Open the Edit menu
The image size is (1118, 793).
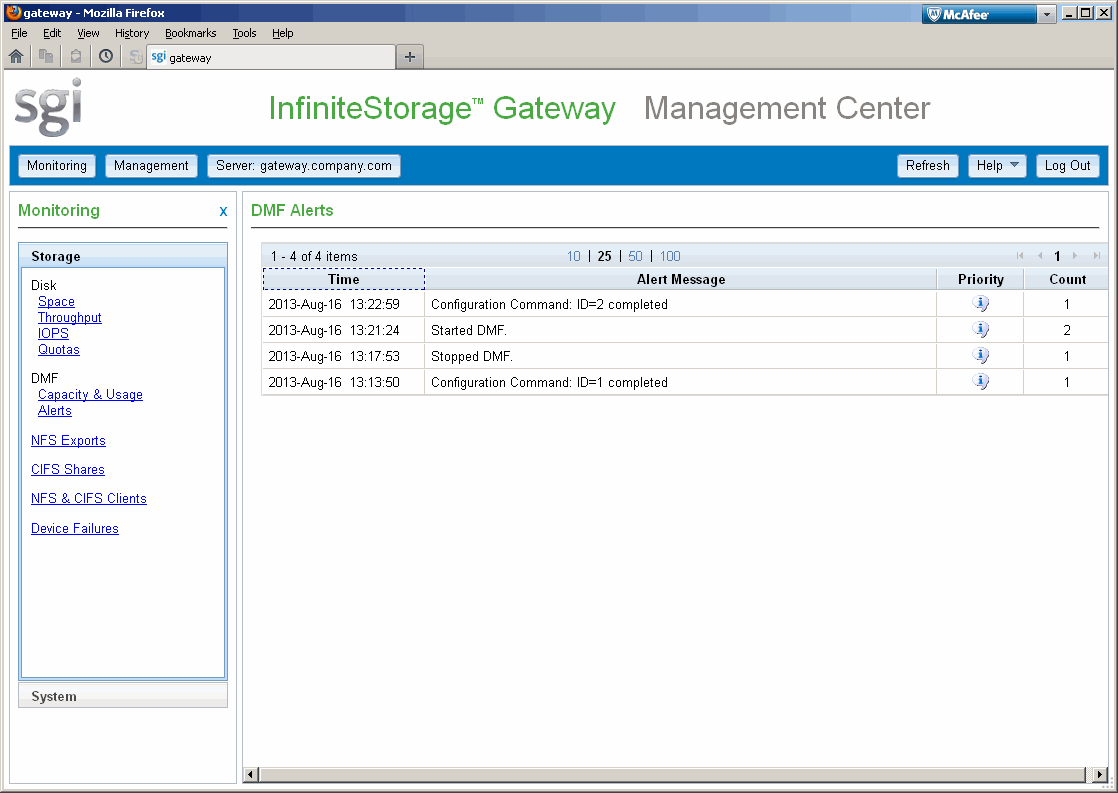(52, 33)
